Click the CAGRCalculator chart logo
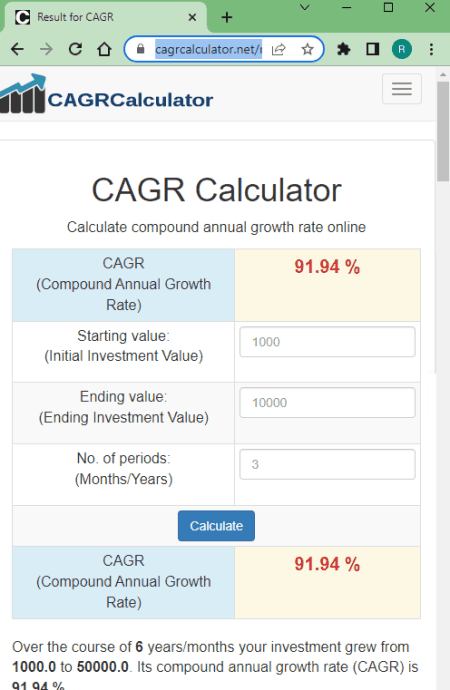The width and height of the screenshot is (450, 690). (23, 94)
